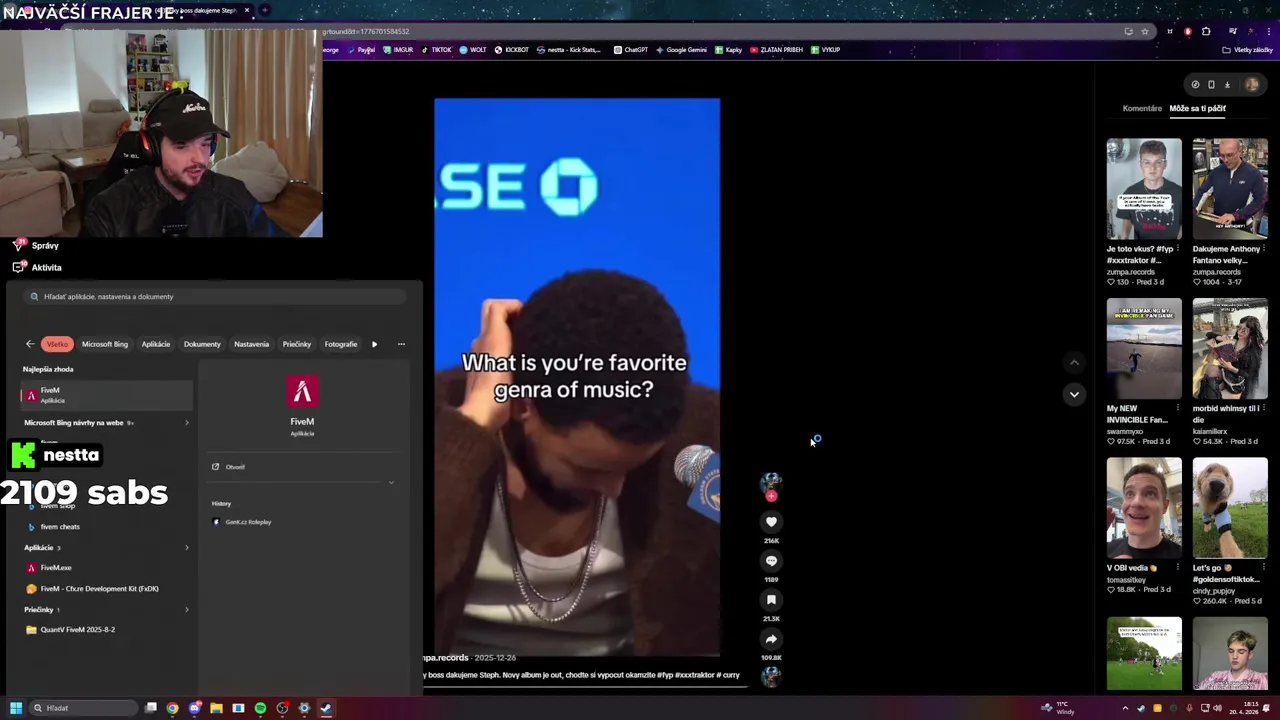Screen dimensions: 1280x720
Task: Open the 'morbid whimsy til I die' video
Action: [1230, 348]
